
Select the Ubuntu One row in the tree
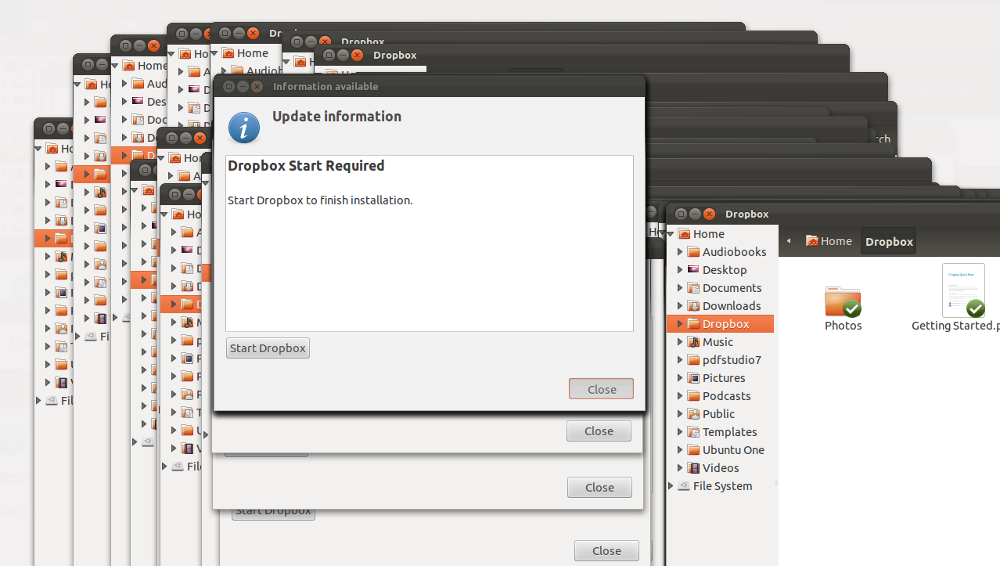721,450
